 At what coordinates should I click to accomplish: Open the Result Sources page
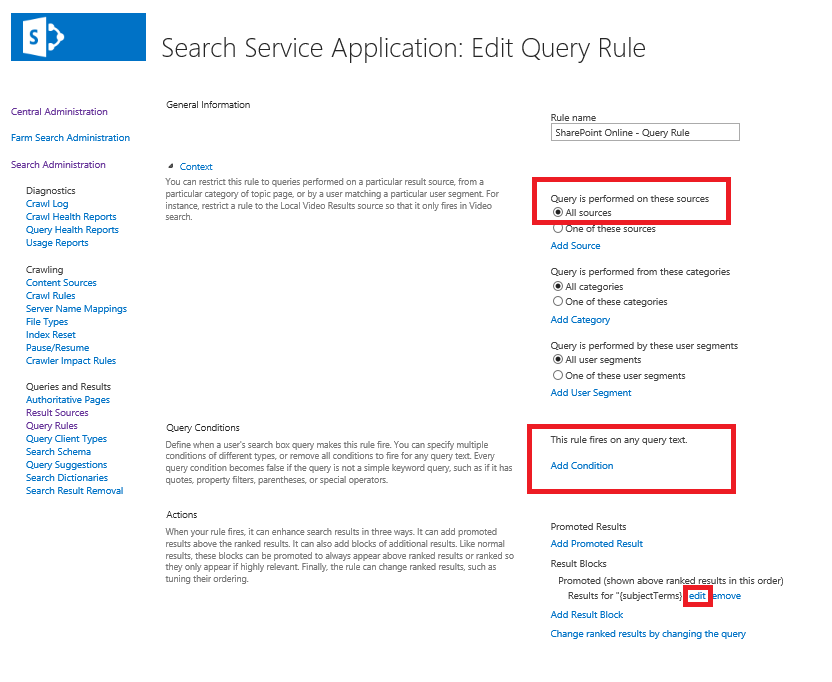(57, 412)
